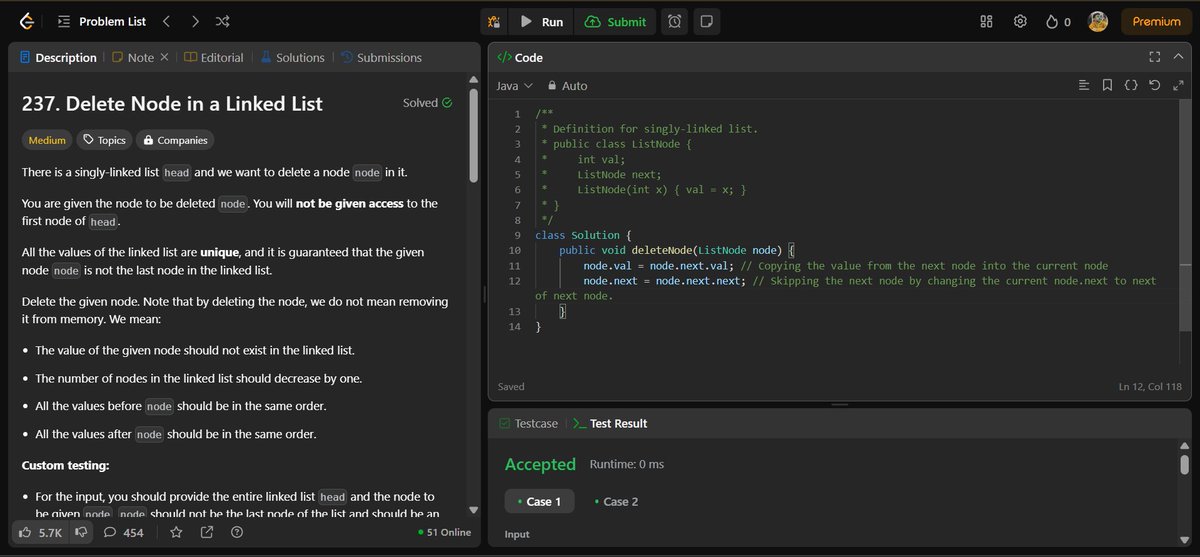1200x557 pixels.
Task: Toggle fullscreen for the Code panel
Action: click(x=1154, y=57)
